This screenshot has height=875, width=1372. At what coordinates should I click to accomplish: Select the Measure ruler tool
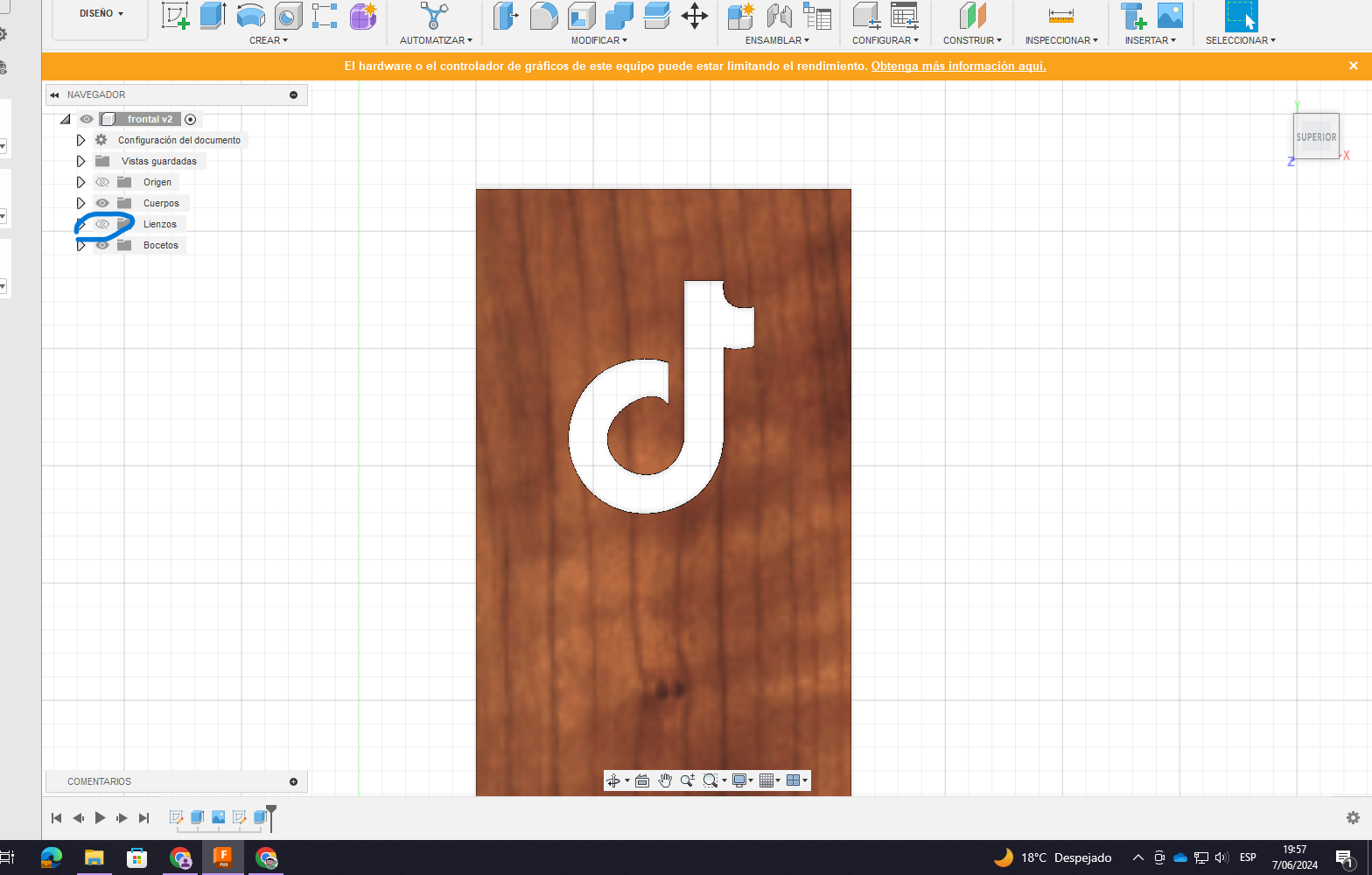1060,16
